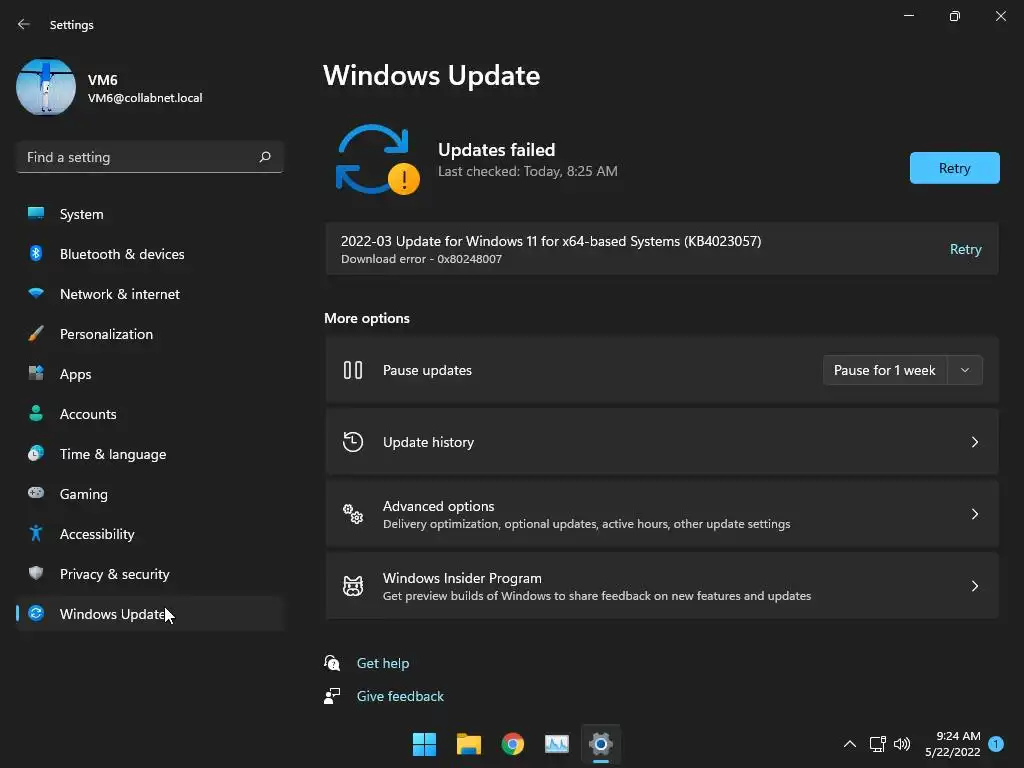Open the performance monitor taskbar app
This screenshot has width=1024, height=768.
pyautogui.click(x=556, y=744)
